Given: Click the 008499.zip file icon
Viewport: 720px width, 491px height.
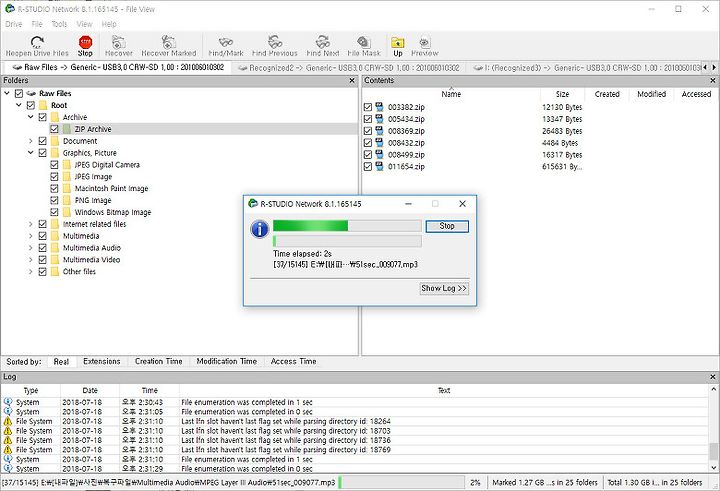Looking at the screenshot, I should (380, 155).
